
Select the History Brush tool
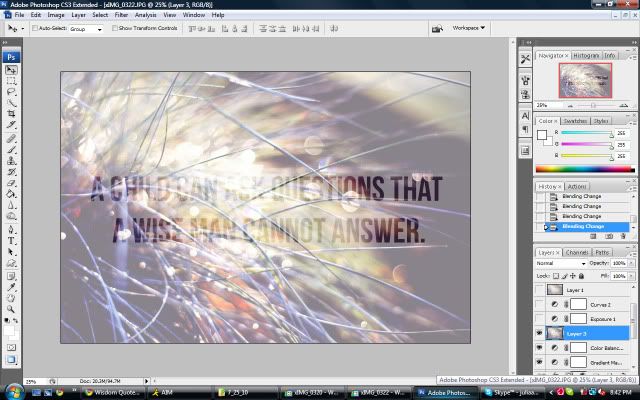pos(11,172)
